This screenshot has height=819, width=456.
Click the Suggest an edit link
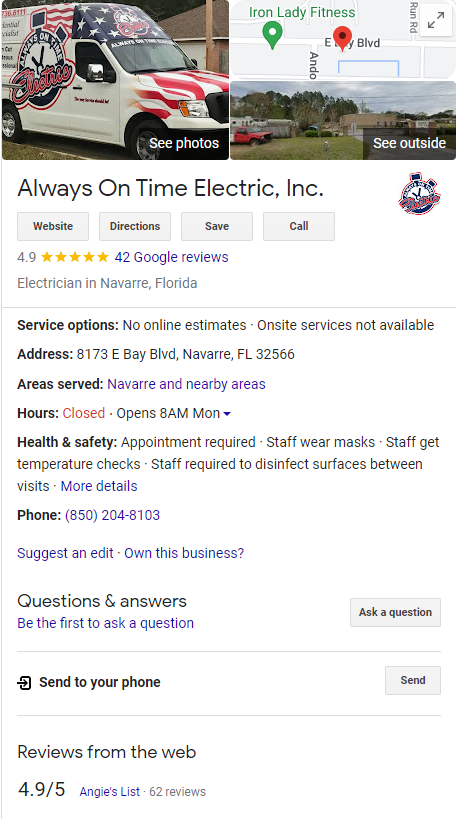coord(65,553)
